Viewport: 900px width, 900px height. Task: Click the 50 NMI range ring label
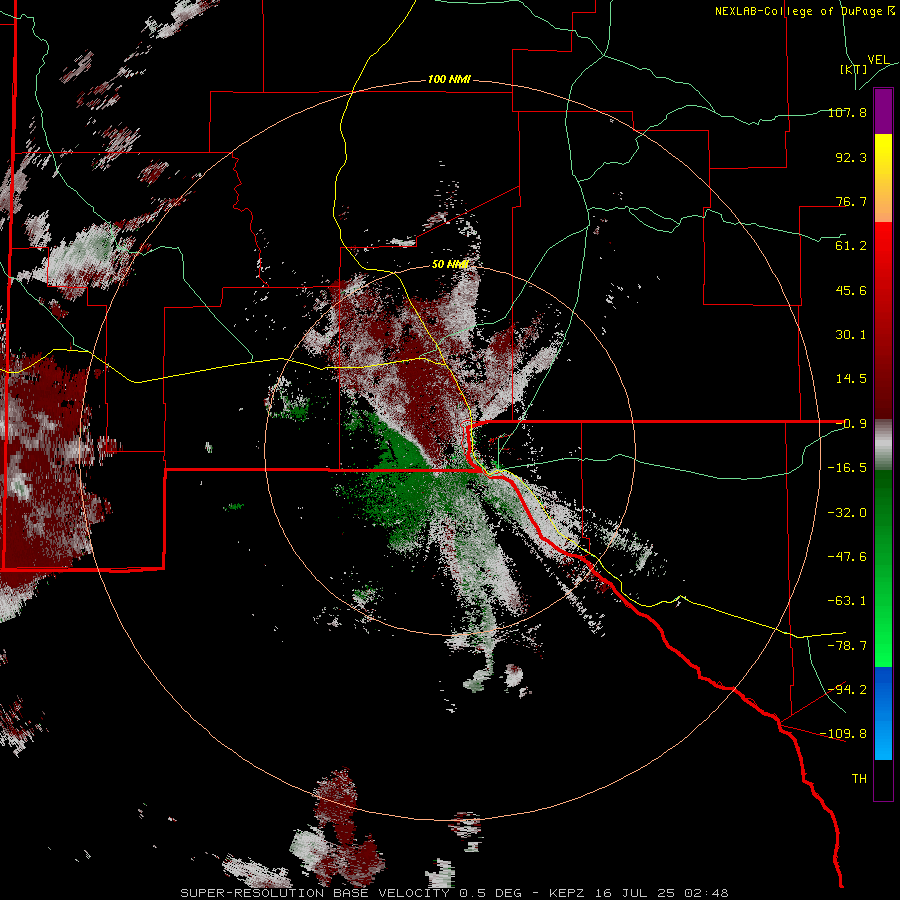click(x=450, y=265)
